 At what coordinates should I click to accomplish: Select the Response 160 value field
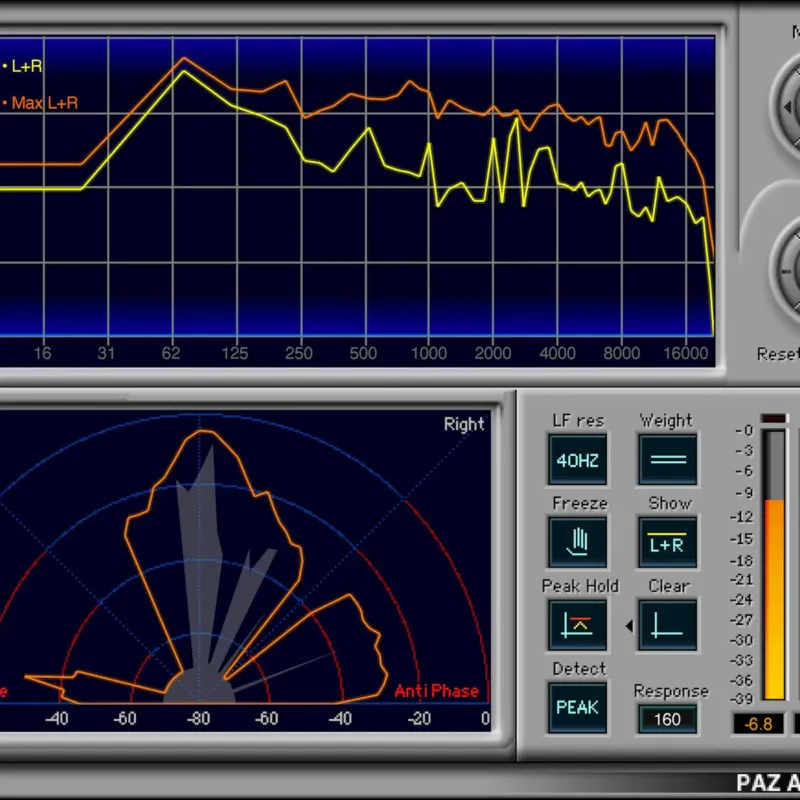point(667,719)
